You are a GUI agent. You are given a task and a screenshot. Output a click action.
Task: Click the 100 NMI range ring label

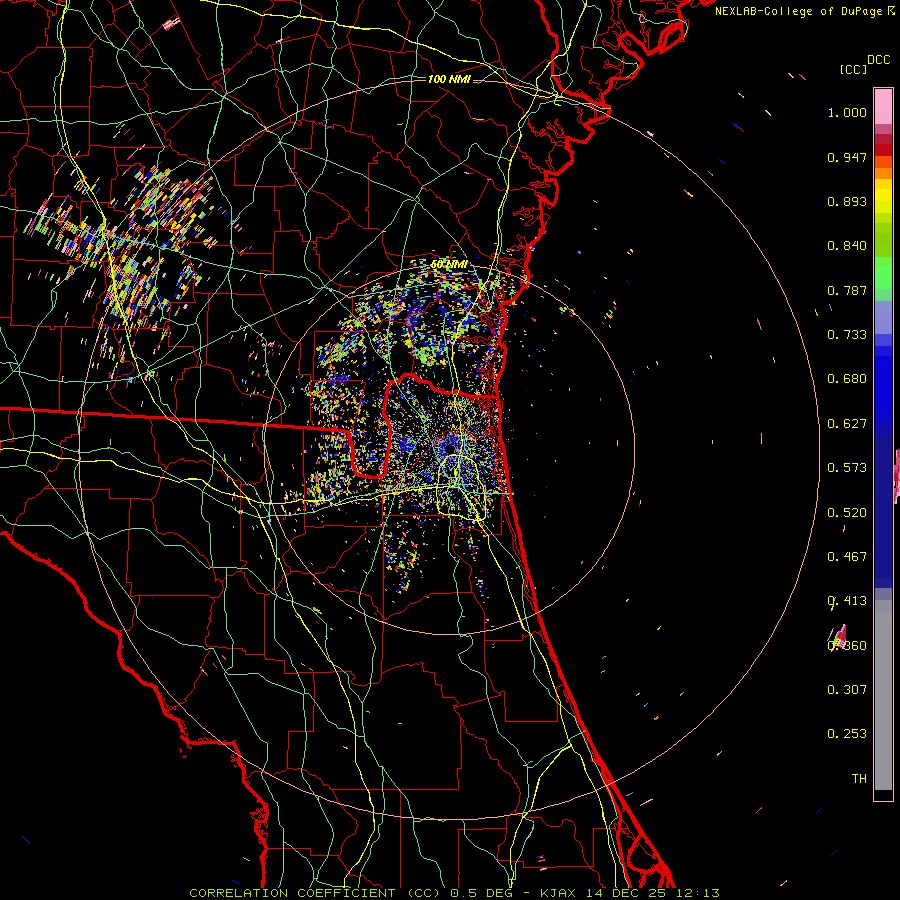(x=449, y=79)
